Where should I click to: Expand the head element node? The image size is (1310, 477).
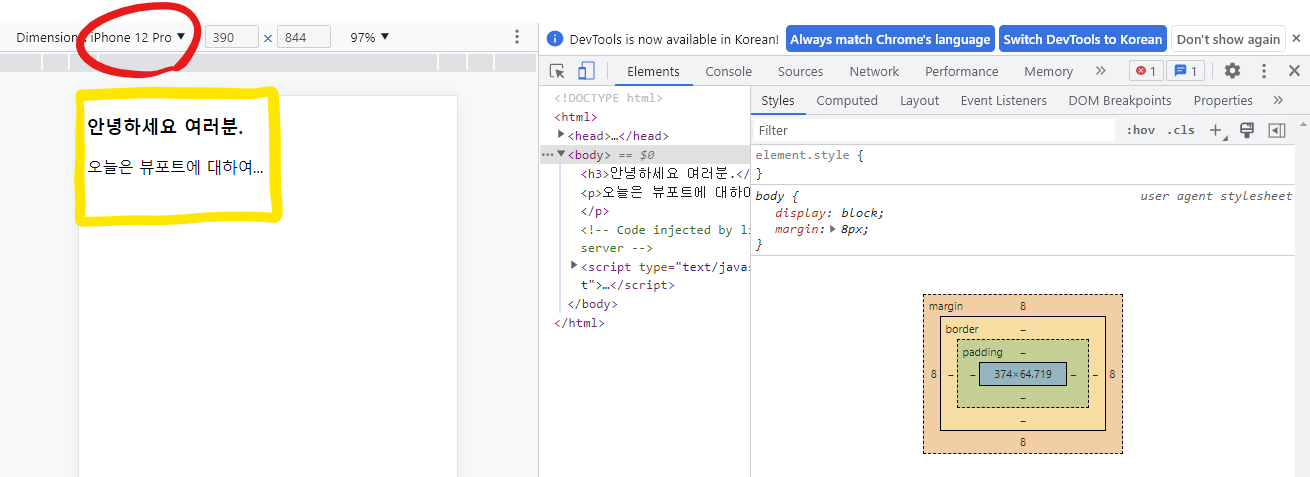click(x=561, y=135)
